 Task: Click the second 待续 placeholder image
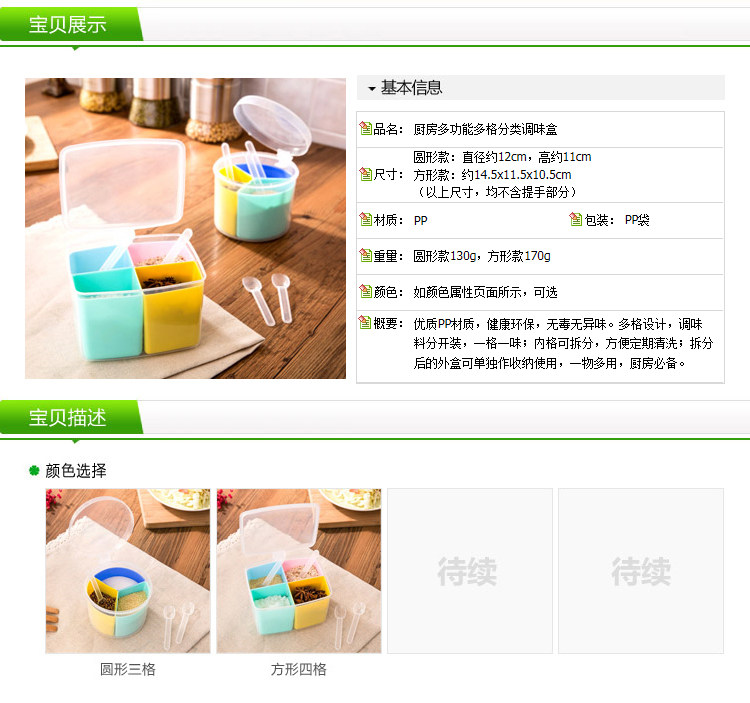[x=641, y=571]
